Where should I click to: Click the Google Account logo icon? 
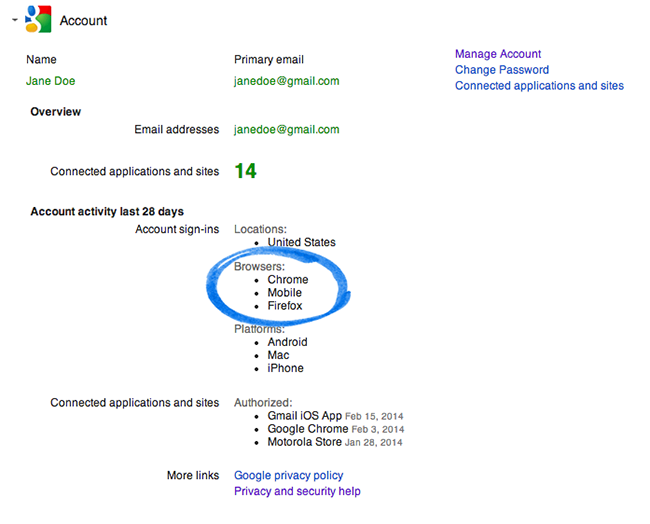click(38, 19)
